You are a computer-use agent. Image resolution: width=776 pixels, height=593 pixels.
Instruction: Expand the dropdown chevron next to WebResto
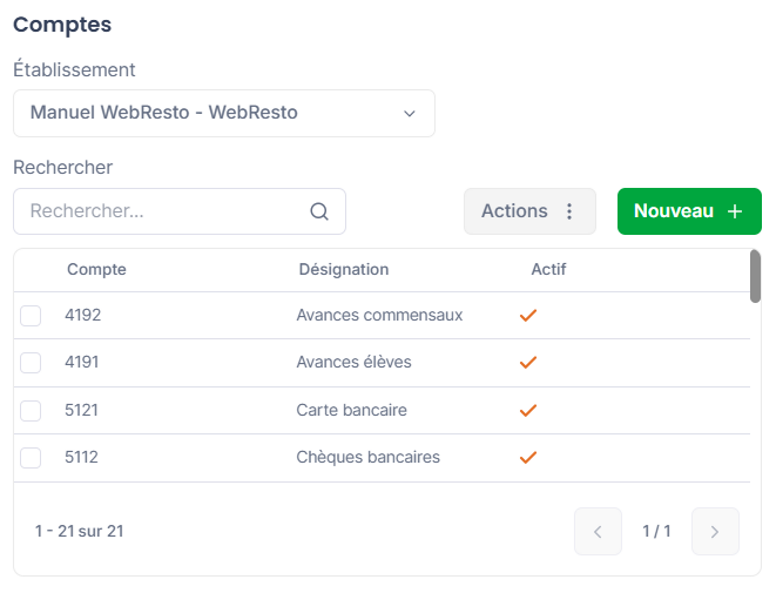coord(409,114)
